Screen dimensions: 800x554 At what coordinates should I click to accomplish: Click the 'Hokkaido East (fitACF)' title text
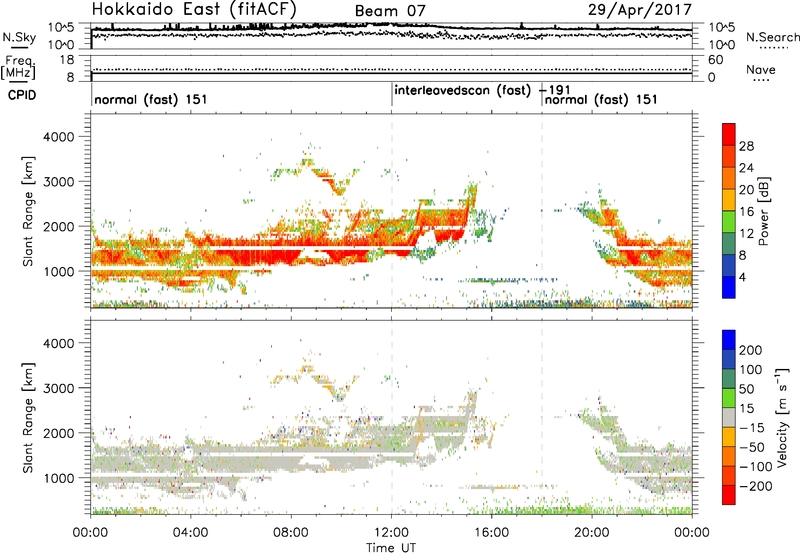(193, 9)
